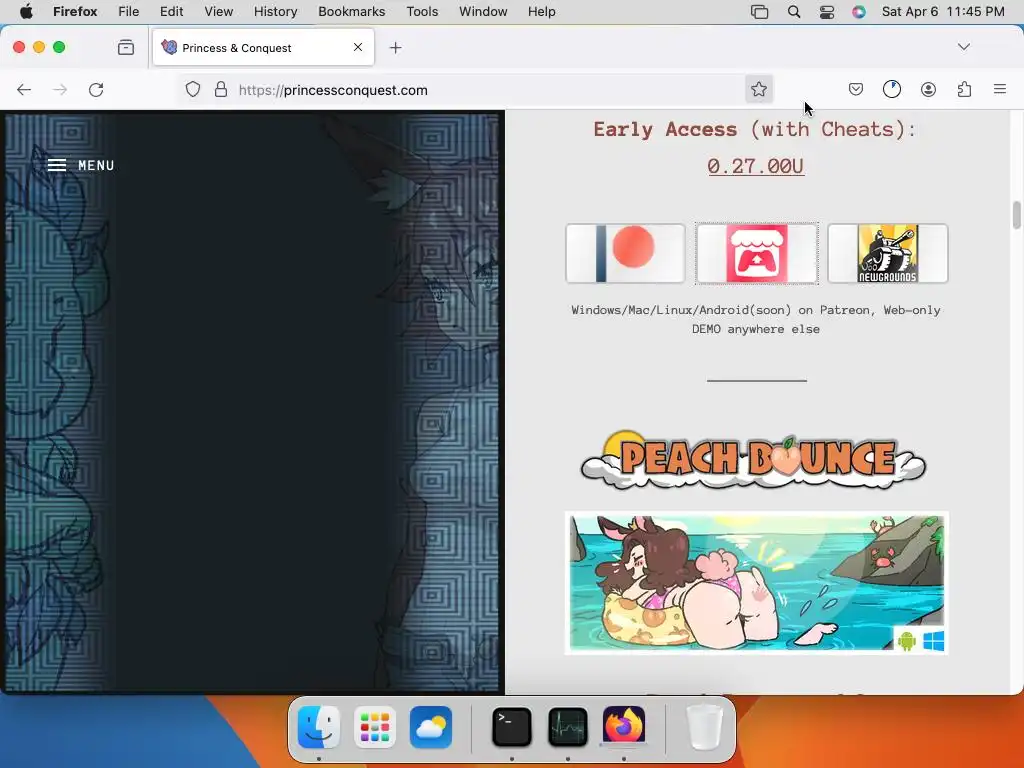Select the Princess & Conquest tab

[263, 47]
